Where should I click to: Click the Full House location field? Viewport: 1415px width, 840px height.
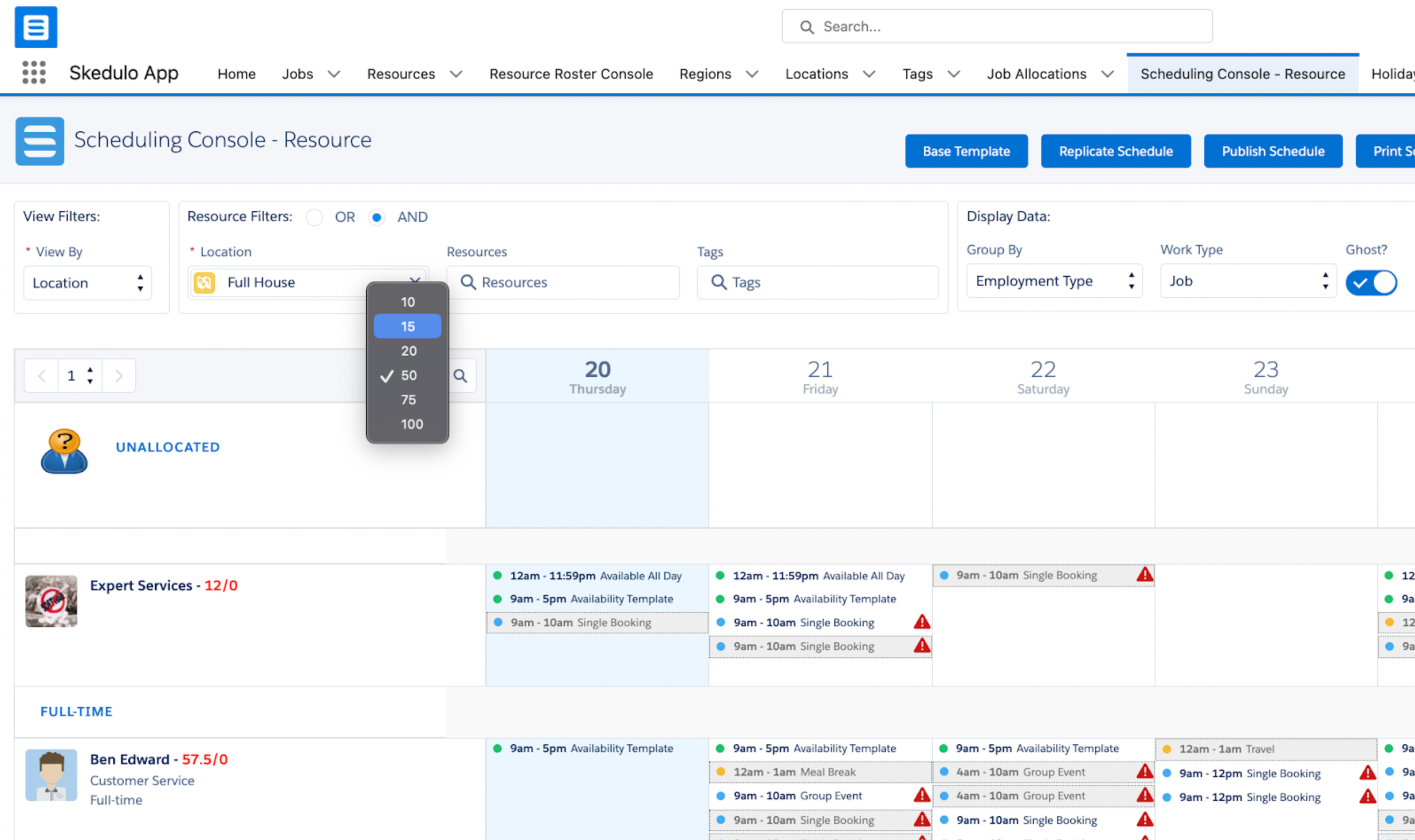pyautogui.click(x=308, y=282)
